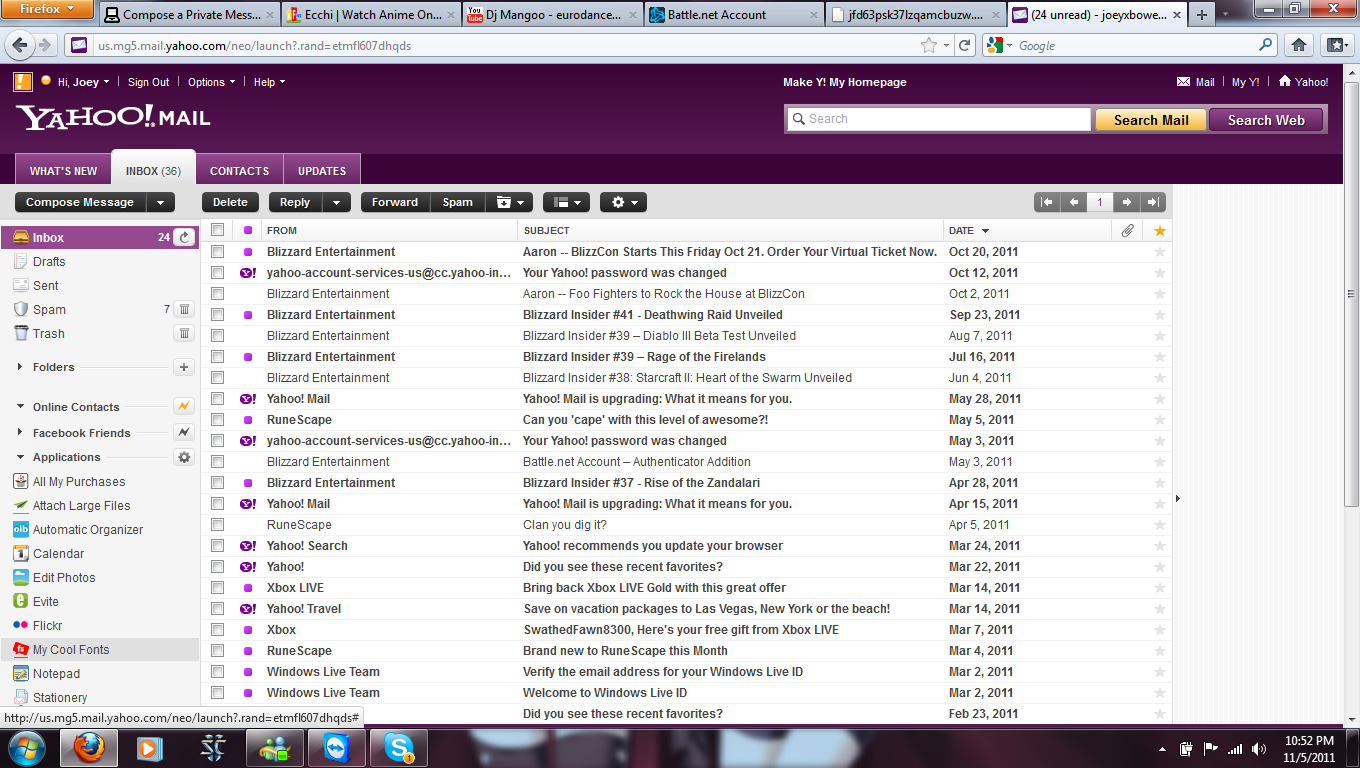Empty the Spam folder using its trash icon
Screen dimensions: 1360x768
(x=184, y=309)
